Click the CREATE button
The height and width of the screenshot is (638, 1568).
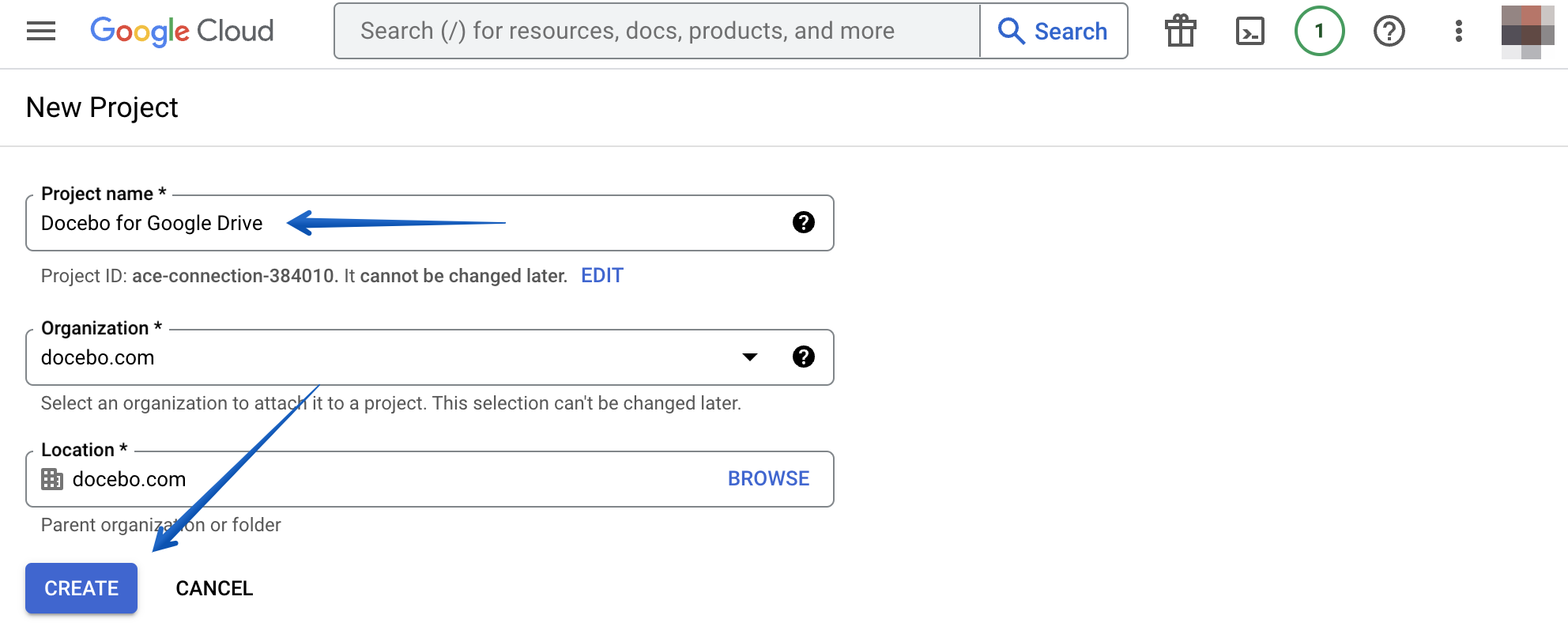81,587
